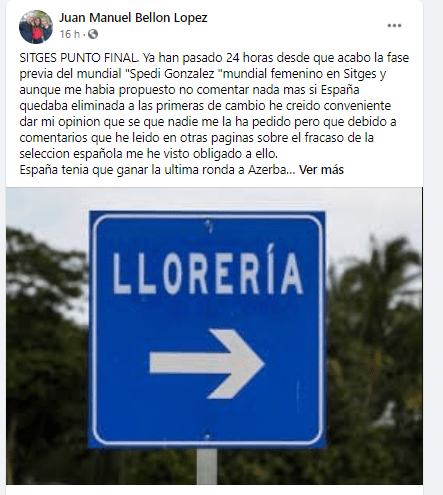The image size is (443, 495).
Task: Click the gray sign pole in the photo
Action: coord(207,466)
